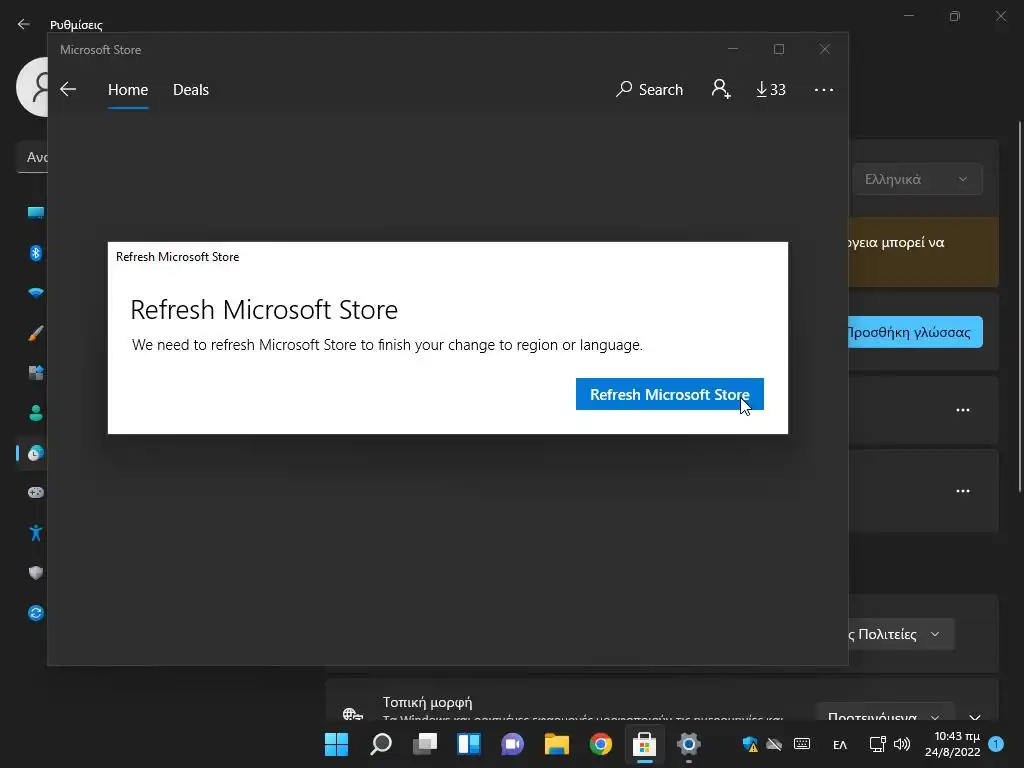
Task: Open clock and date in taskbar
Action: (953, 744)
